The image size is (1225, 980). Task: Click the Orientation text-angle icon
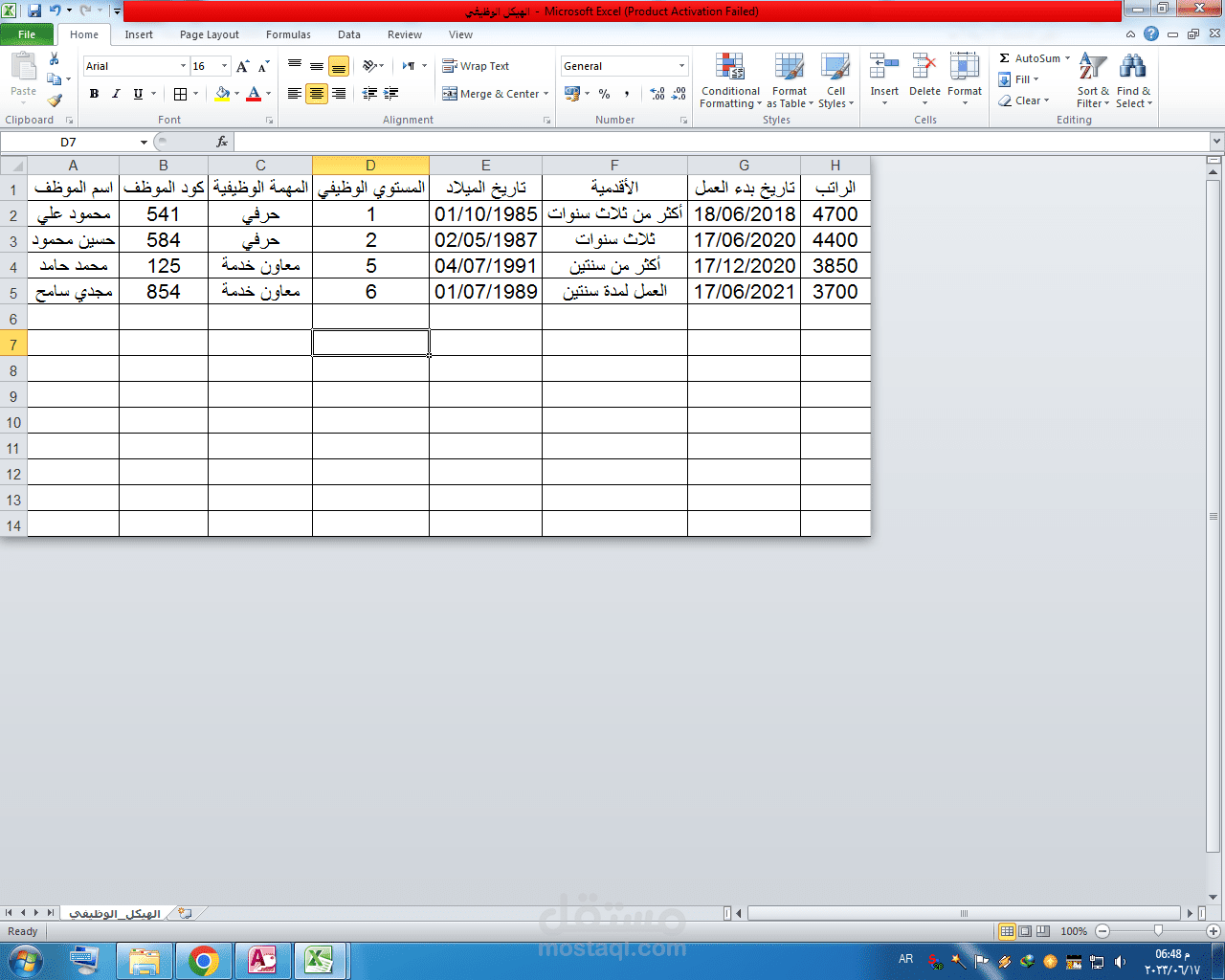coord(371,66)
